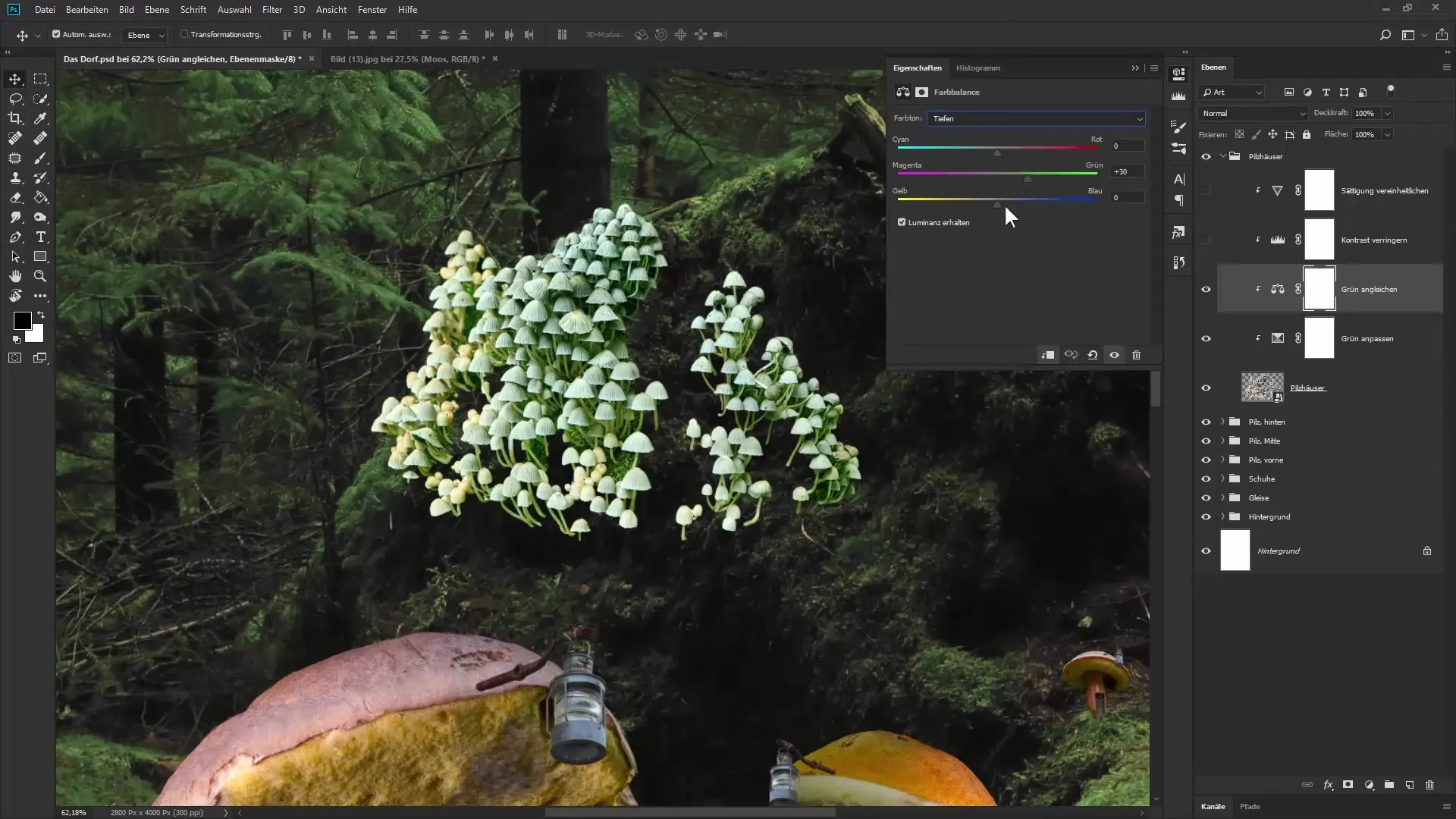Switch to the Histogramm tab

pyautogui.click(x=977, y=68)
